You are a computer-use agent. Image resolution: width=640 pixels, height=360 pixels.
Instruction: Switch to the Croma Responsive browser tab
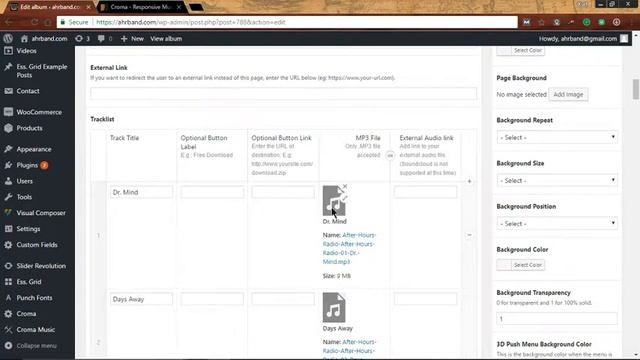pos(141,7)
